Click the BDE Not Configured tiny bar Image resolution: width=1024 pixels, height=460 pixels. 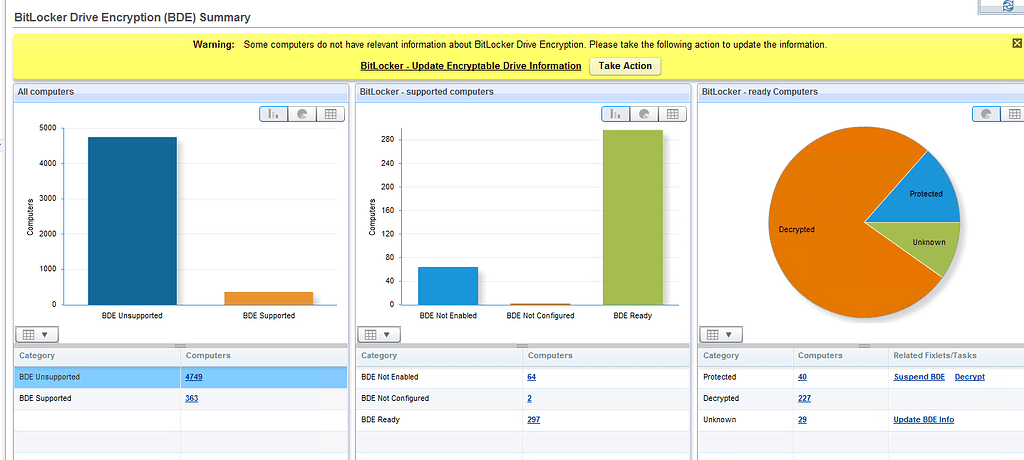point(540,304)
